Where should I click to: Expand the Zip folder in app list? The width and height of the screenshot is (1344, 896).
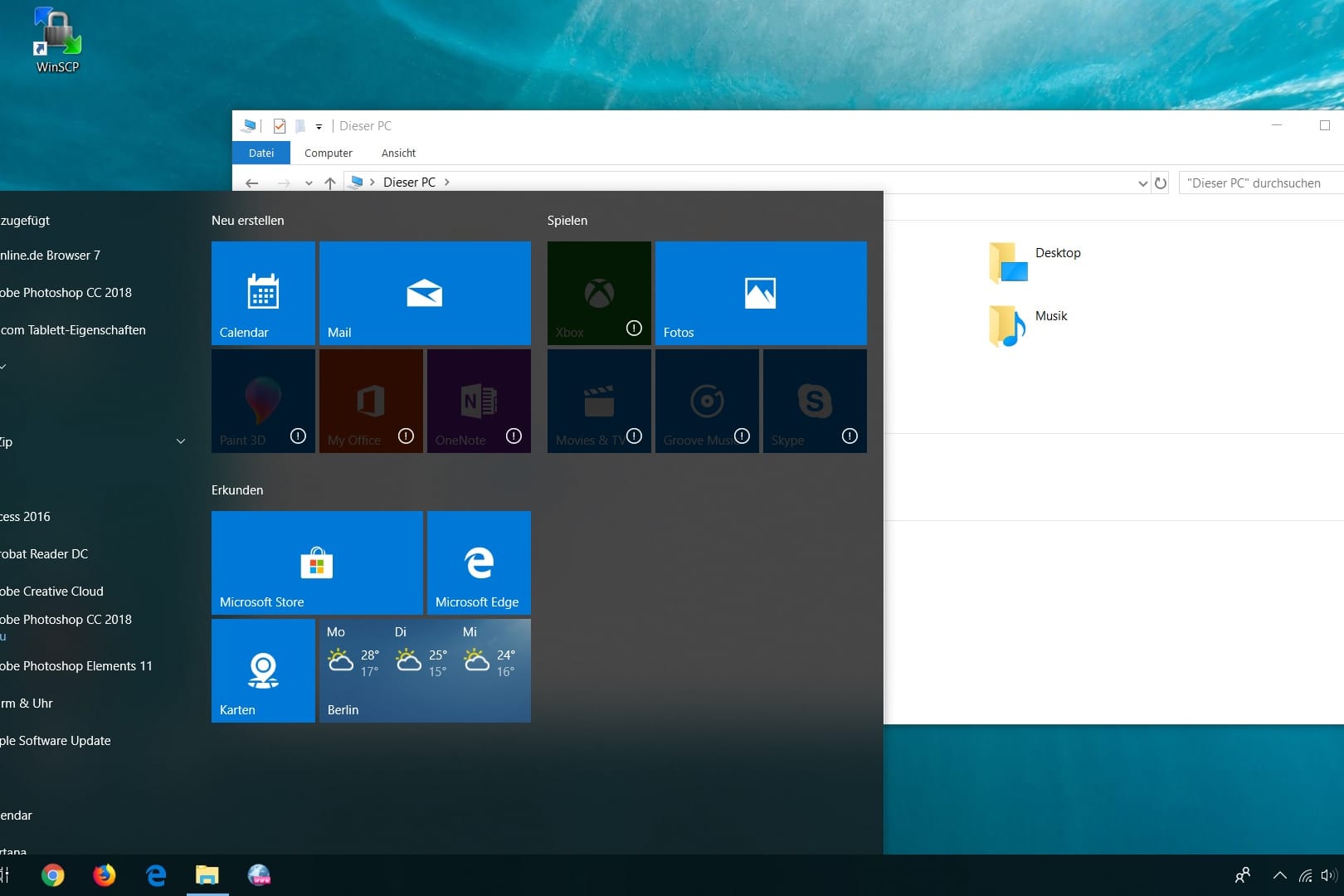[x=181, y=441]
